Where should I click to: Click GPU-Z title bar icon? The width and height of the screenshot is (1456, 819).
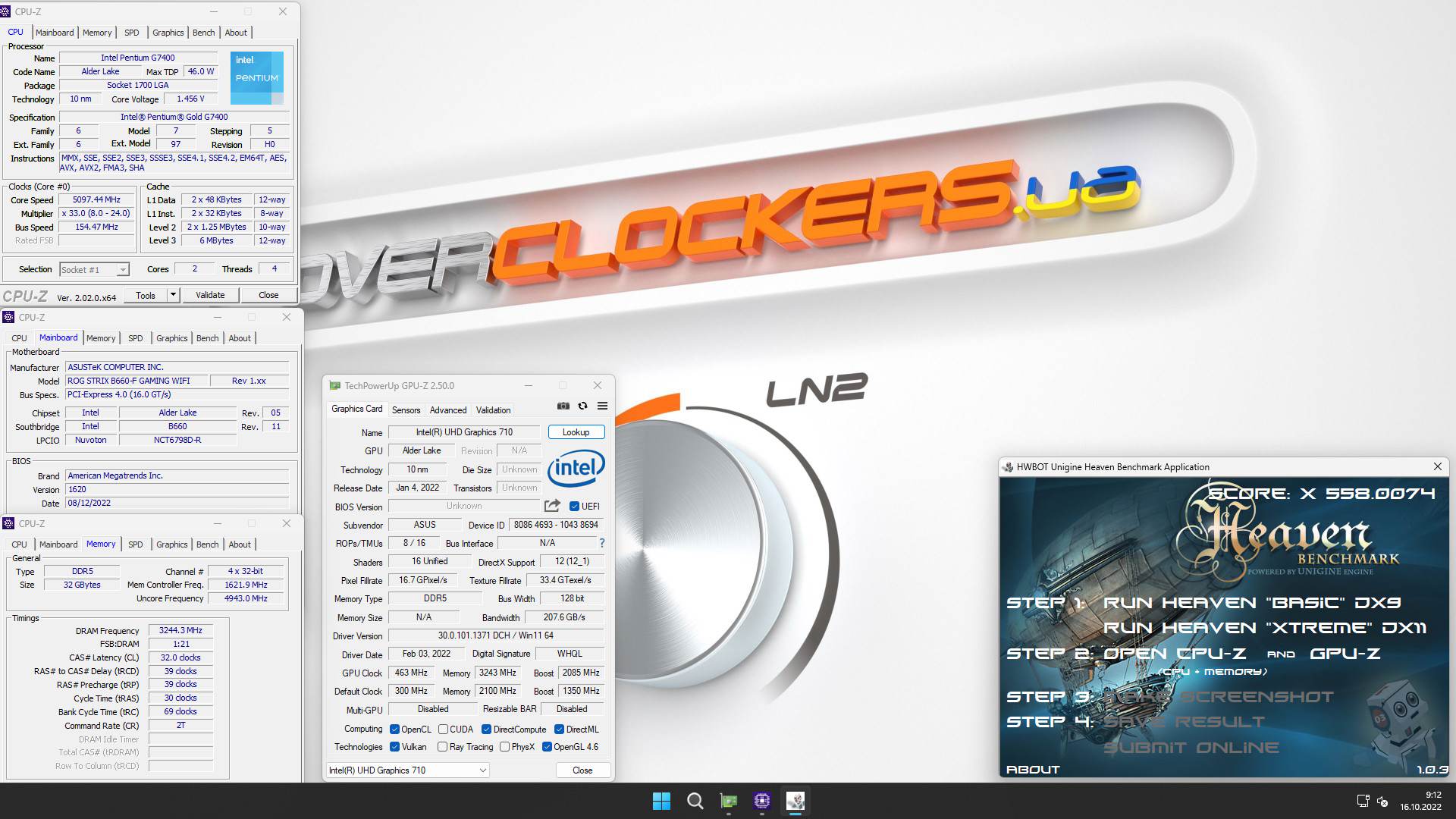pyautogui.click(x=334, y=385)
